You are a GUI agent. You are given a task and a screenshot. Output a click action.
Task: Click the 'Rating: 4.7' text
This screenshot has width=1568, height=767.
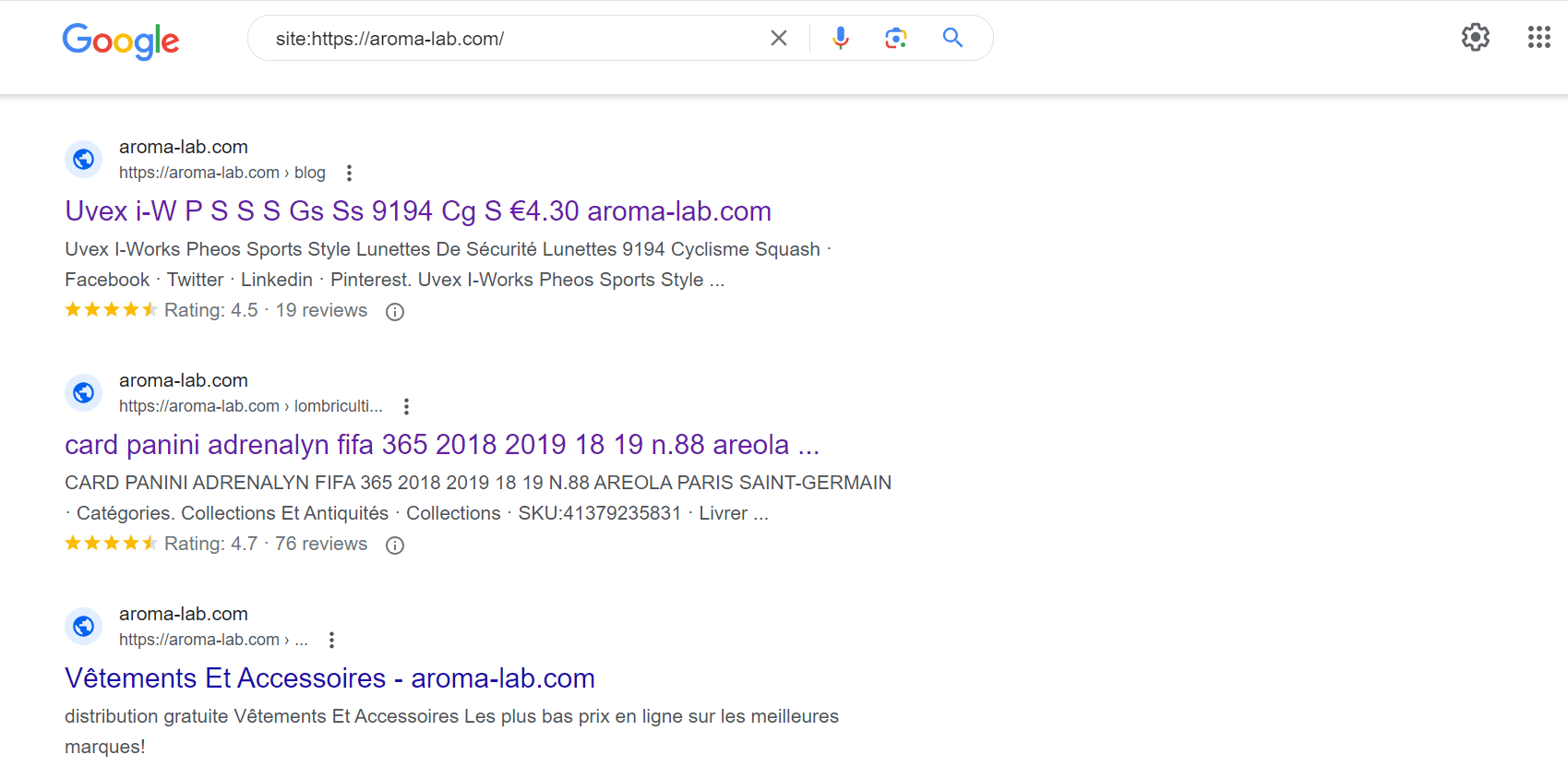tap(211, 544)
